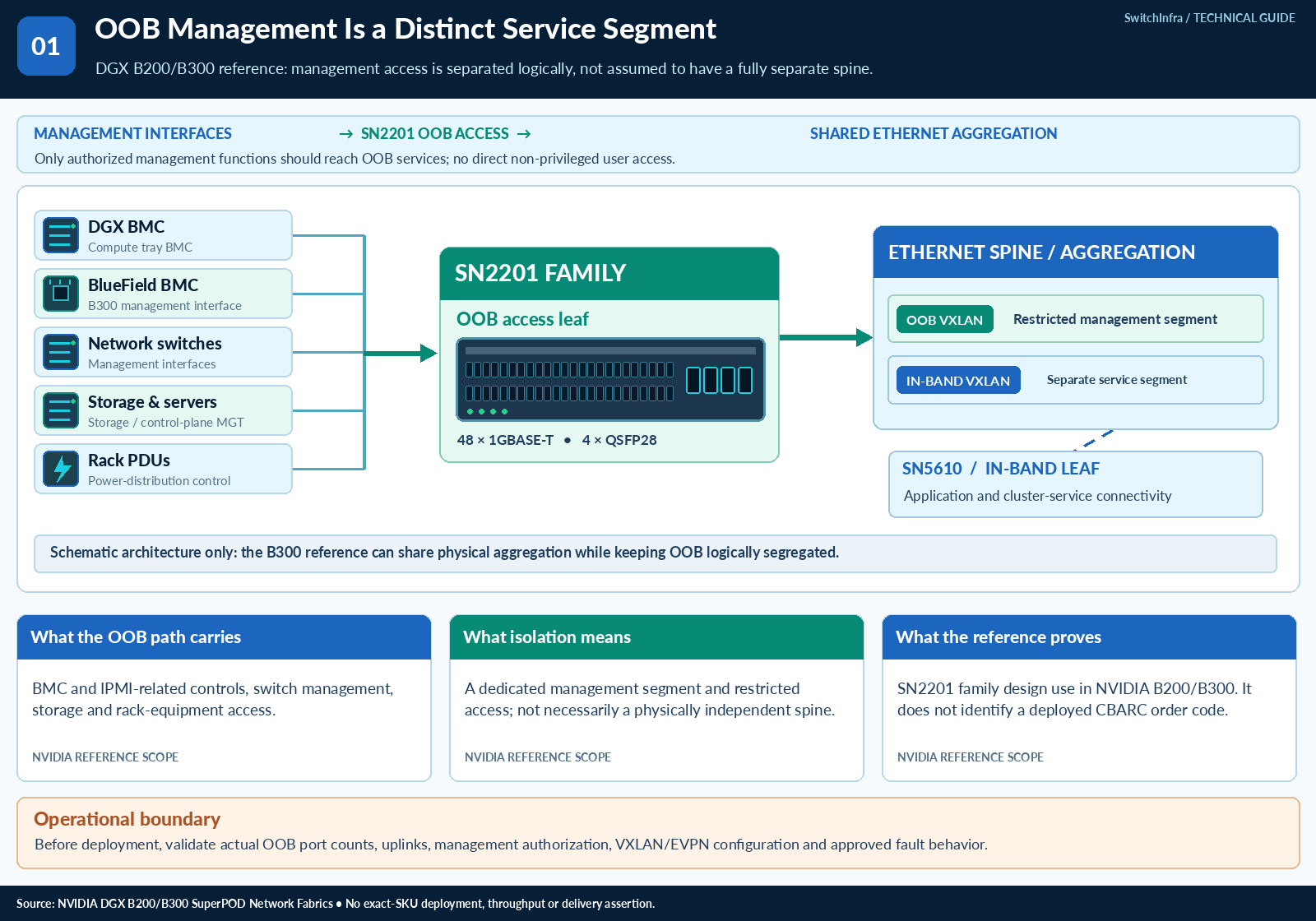Select the MANAGEMENT INTERFACES label
This screenshot has width=1316, height=921.
pos(132,133)
